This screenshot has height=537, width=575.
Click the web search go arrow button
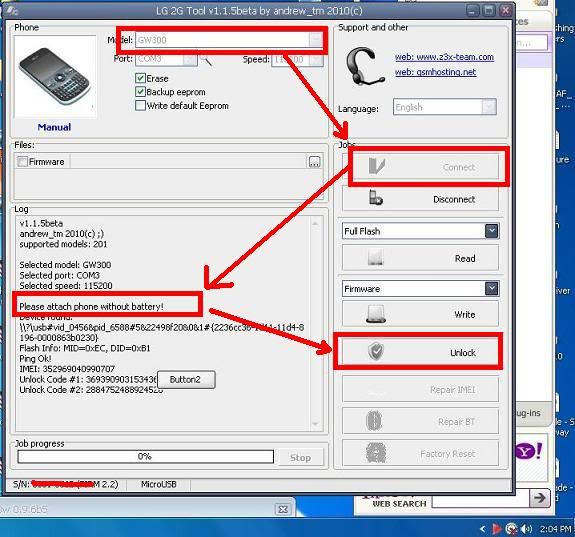(540, 498)
